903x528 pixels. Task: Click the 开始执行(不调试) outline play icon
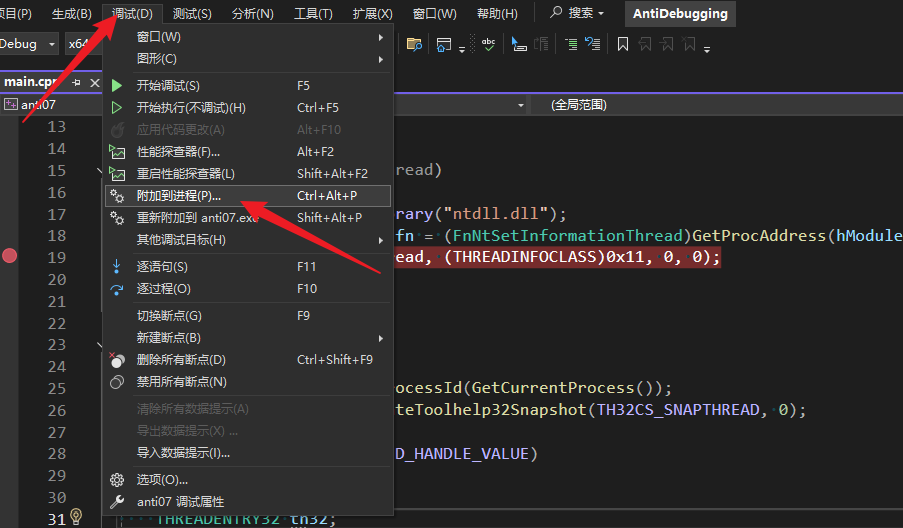coord(117,108)
